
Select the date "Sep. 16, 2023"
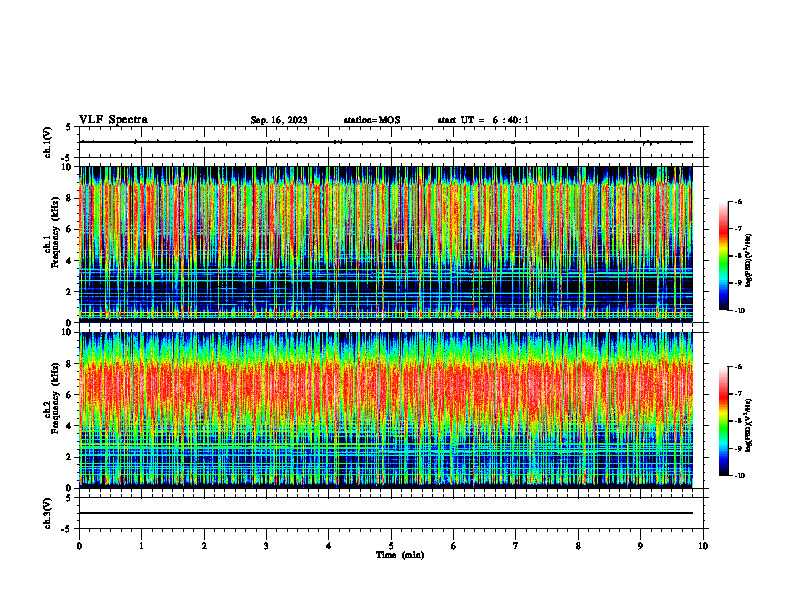[x=279, y=120]
